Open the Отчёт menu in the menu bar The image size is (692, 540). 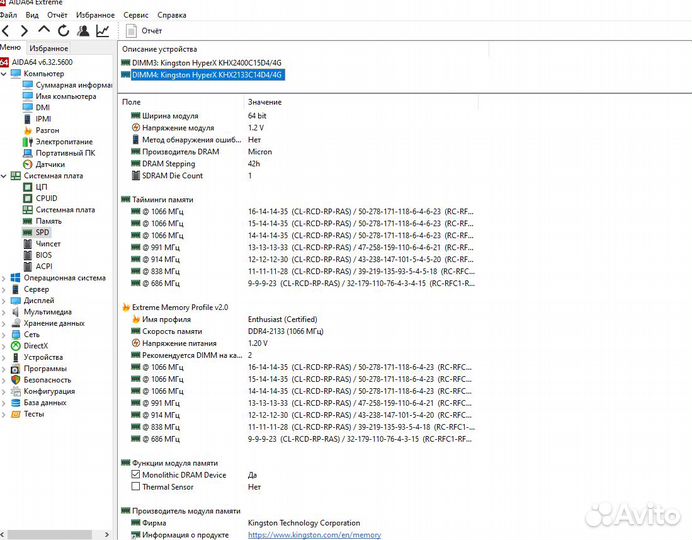click(x=57, y=15)
